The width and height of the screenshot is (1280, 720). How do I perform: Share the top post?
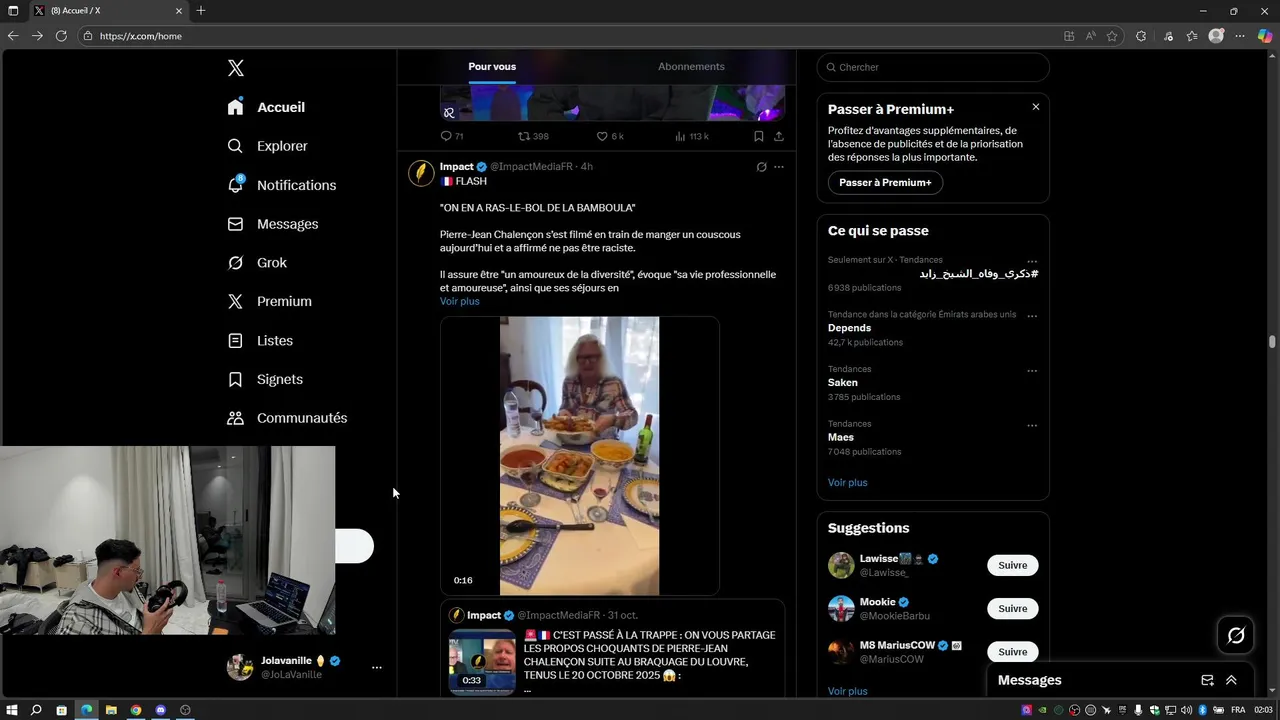779,136
